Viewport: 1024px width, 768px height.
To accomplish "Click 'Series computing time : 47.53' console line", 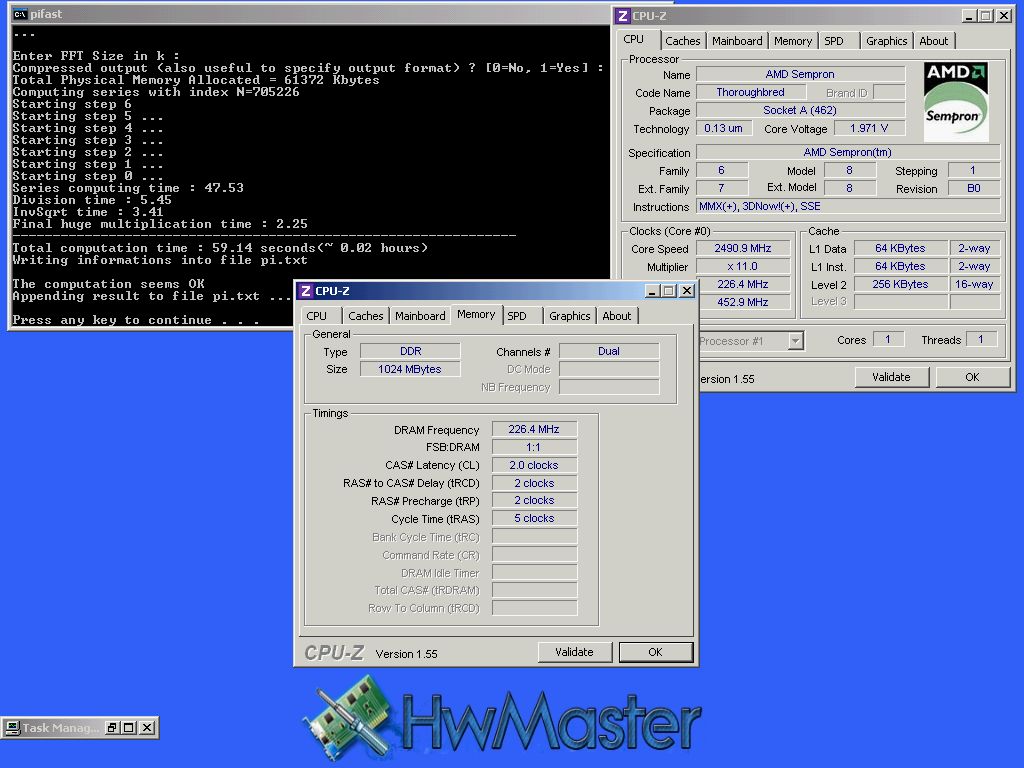I will point(128,188).
